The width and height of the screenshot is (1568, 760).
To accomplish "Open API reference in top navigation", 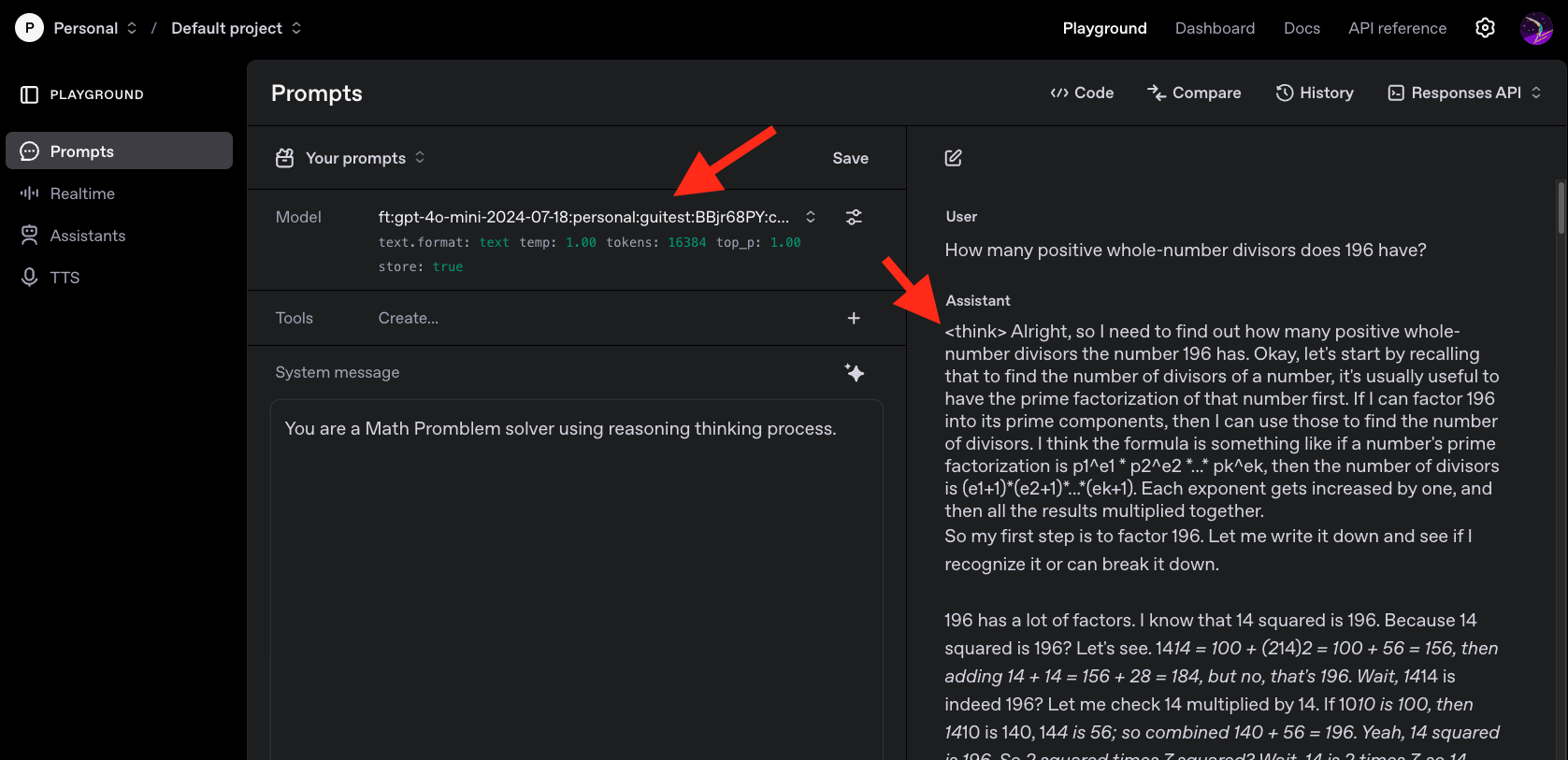I will point(1397,28).
